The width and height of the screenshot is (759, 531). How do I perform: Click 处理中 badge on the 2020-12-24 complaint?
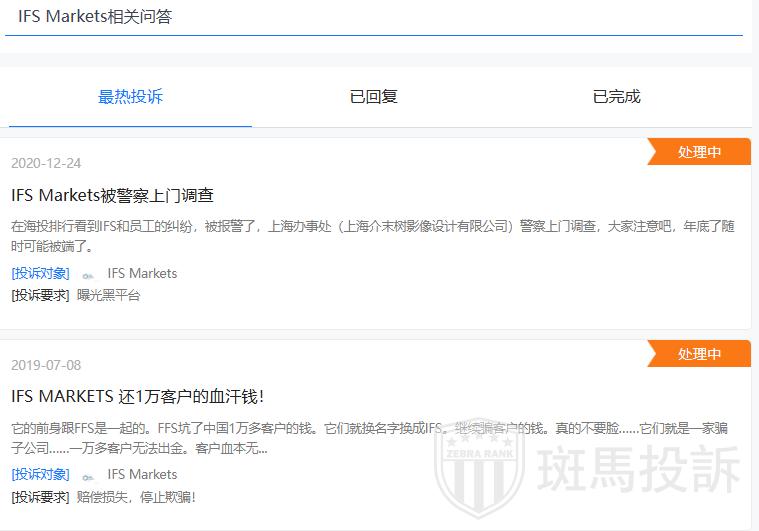[699, 152]
